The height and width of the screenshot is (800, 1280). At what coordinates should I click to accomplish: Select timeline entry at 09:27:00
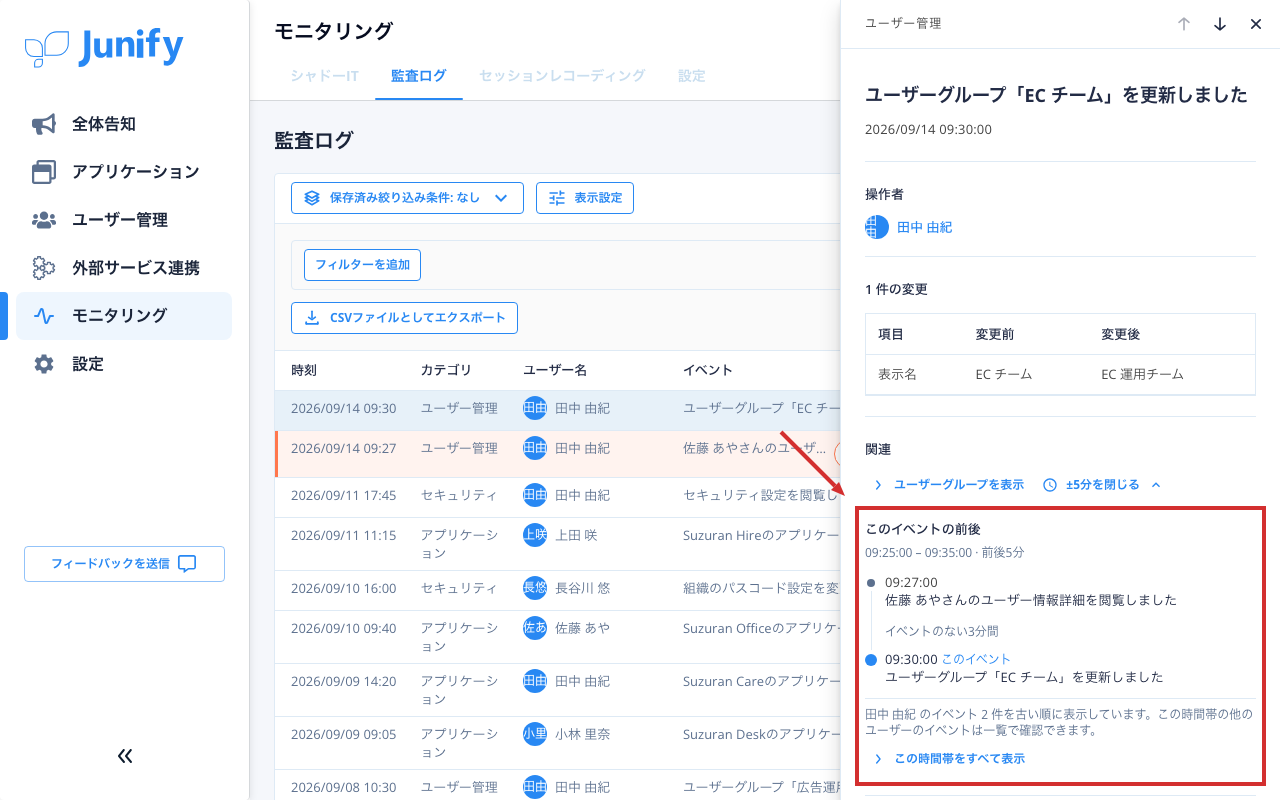pos(1030,591)
